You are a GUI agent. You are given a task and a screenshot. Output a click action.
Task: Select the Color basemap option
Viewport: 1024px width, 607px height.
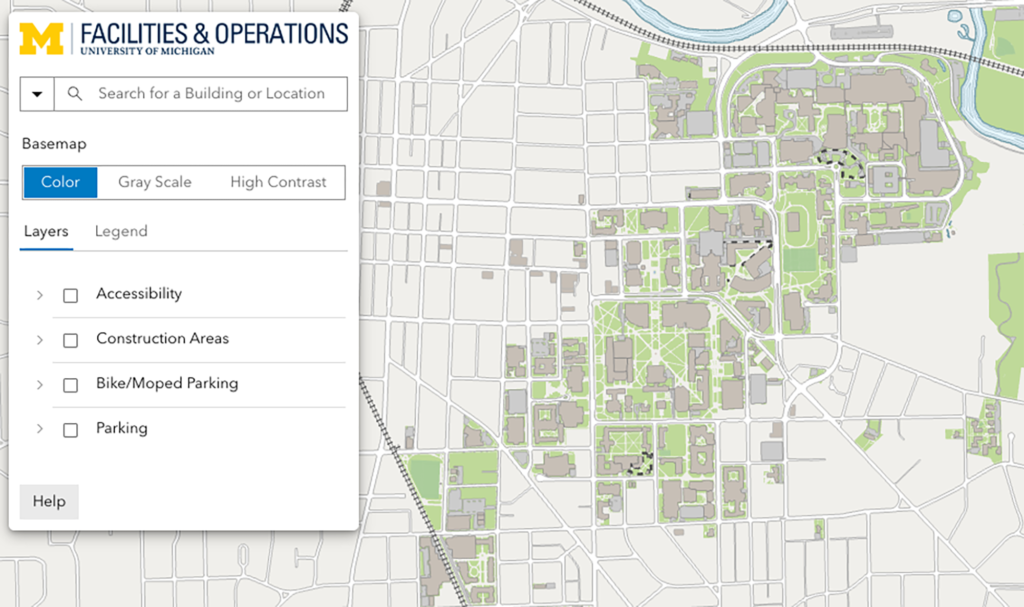coord(60,182)
